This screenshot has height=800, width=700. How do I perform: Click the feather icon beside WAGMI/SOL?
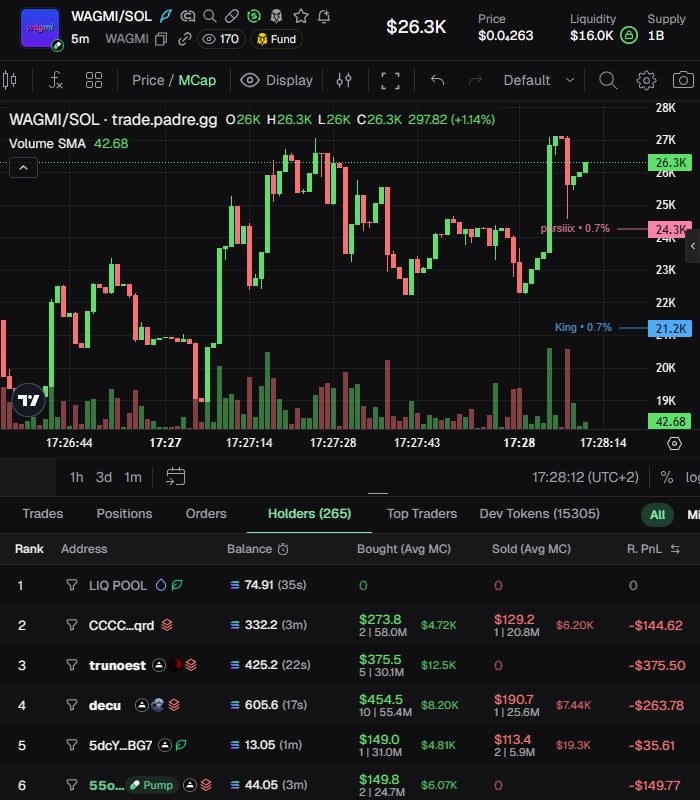coord(166,16)
